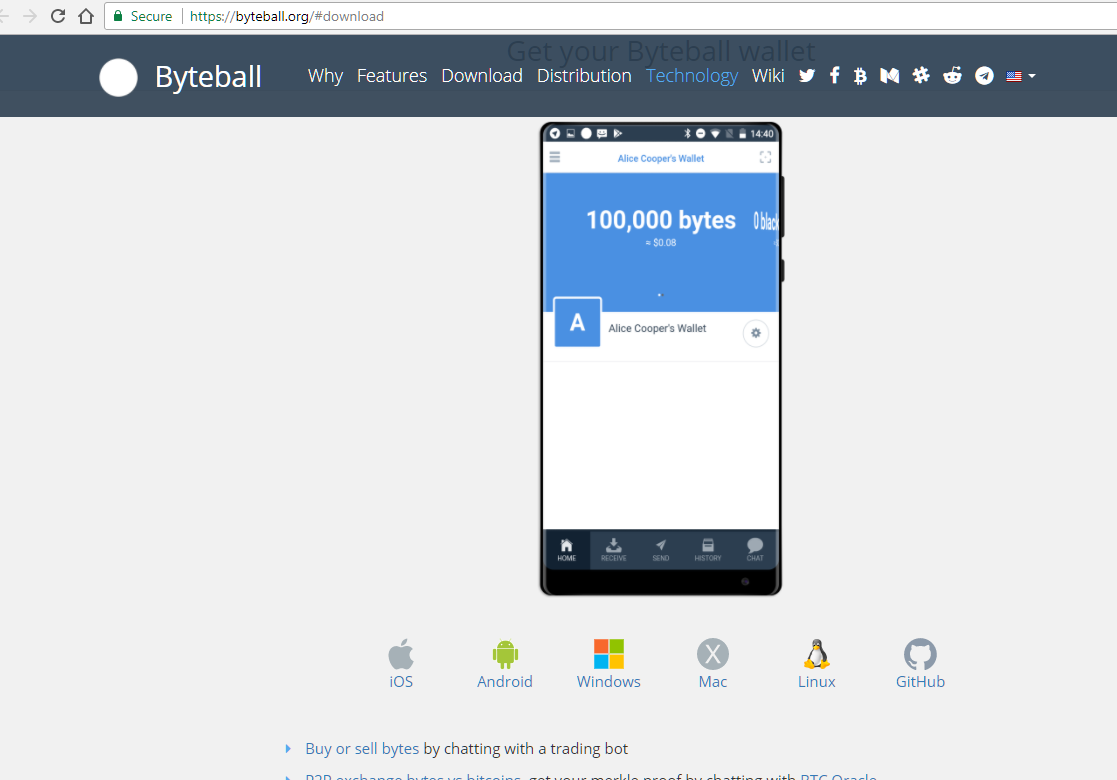
Task: Open Distribution in navbar
Action: click(x=584, y=76)
